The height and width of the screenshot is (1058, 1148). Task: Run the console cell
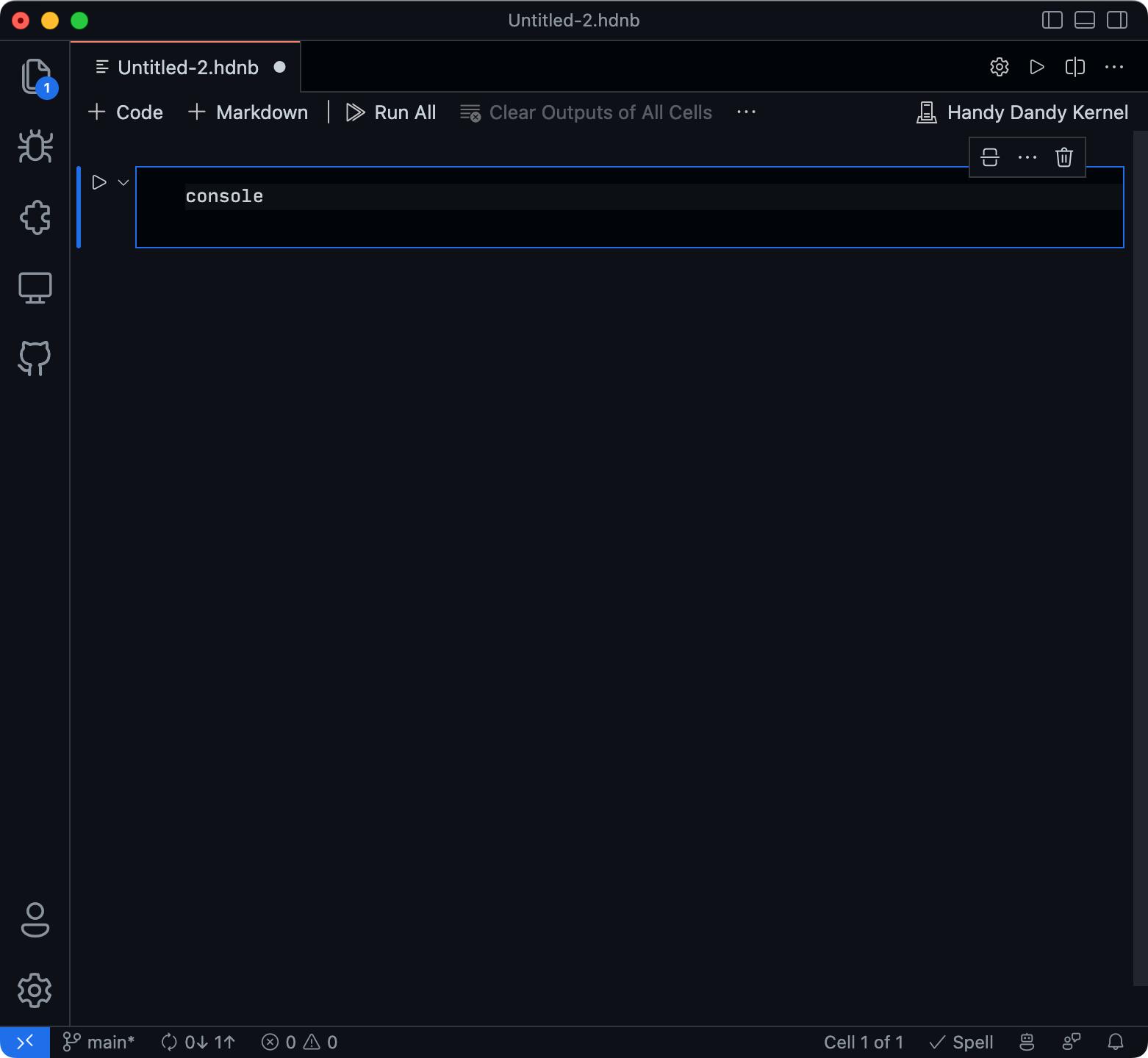click(x=99, y=182)
